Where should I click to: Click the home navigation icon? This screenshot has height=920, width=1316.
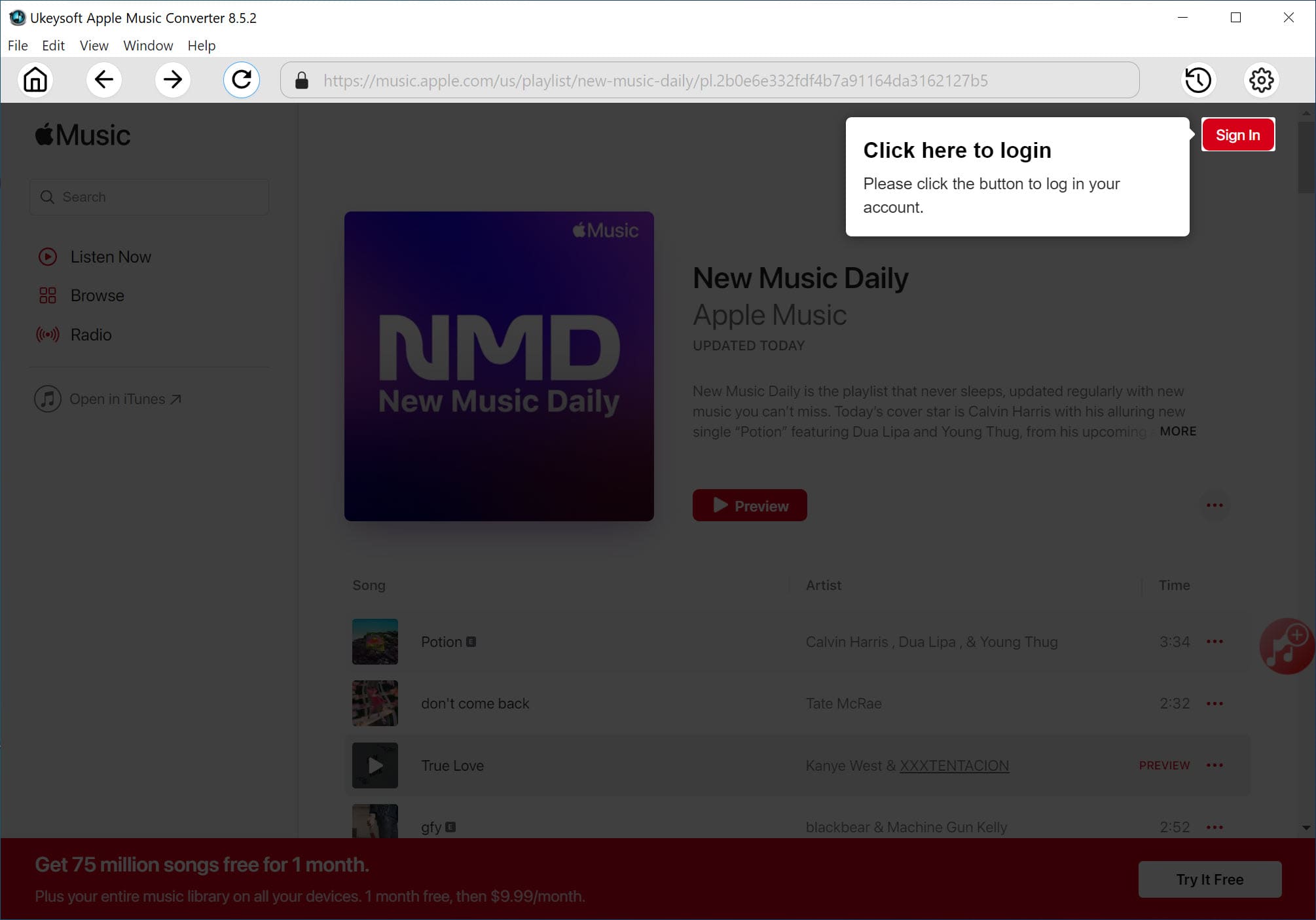pyautogui.click(x=36, y=80)
